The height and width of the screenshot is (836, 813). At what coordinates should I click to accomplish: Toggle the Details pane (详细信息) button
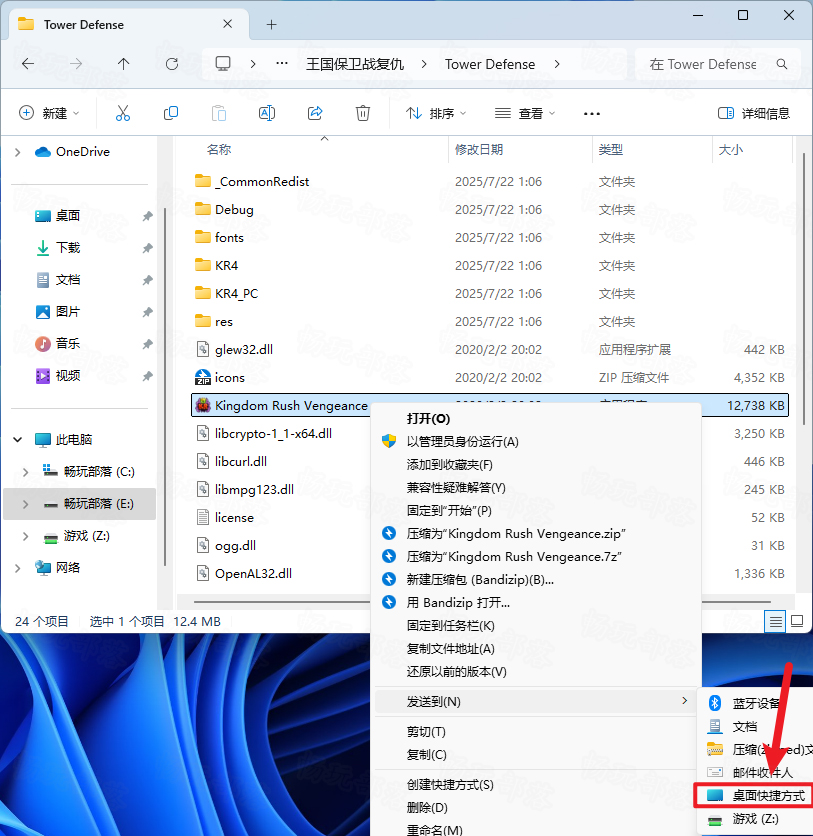[x=753, y=113]
